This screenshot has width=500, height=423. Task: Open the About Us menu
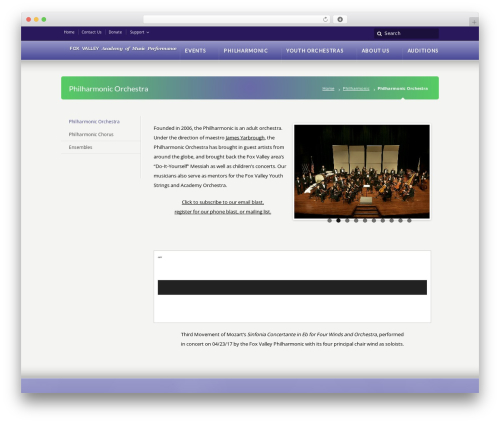point(375,51)
